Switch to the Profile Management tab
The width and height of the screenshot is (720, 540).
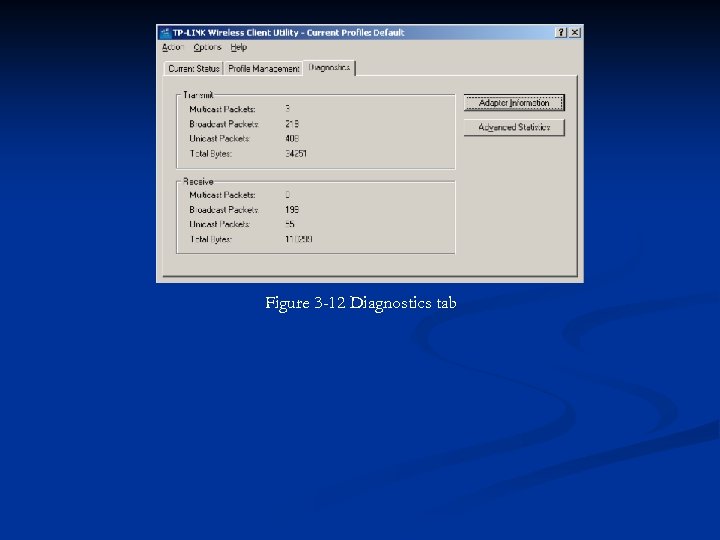pyautogui.click(x=264, y=68)
